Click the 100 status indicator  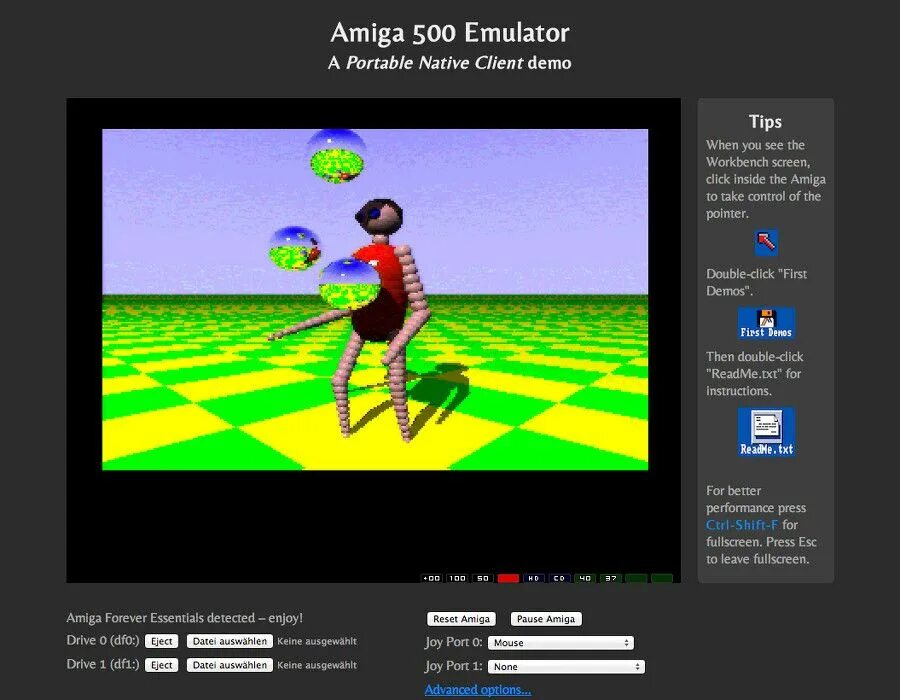457,578
